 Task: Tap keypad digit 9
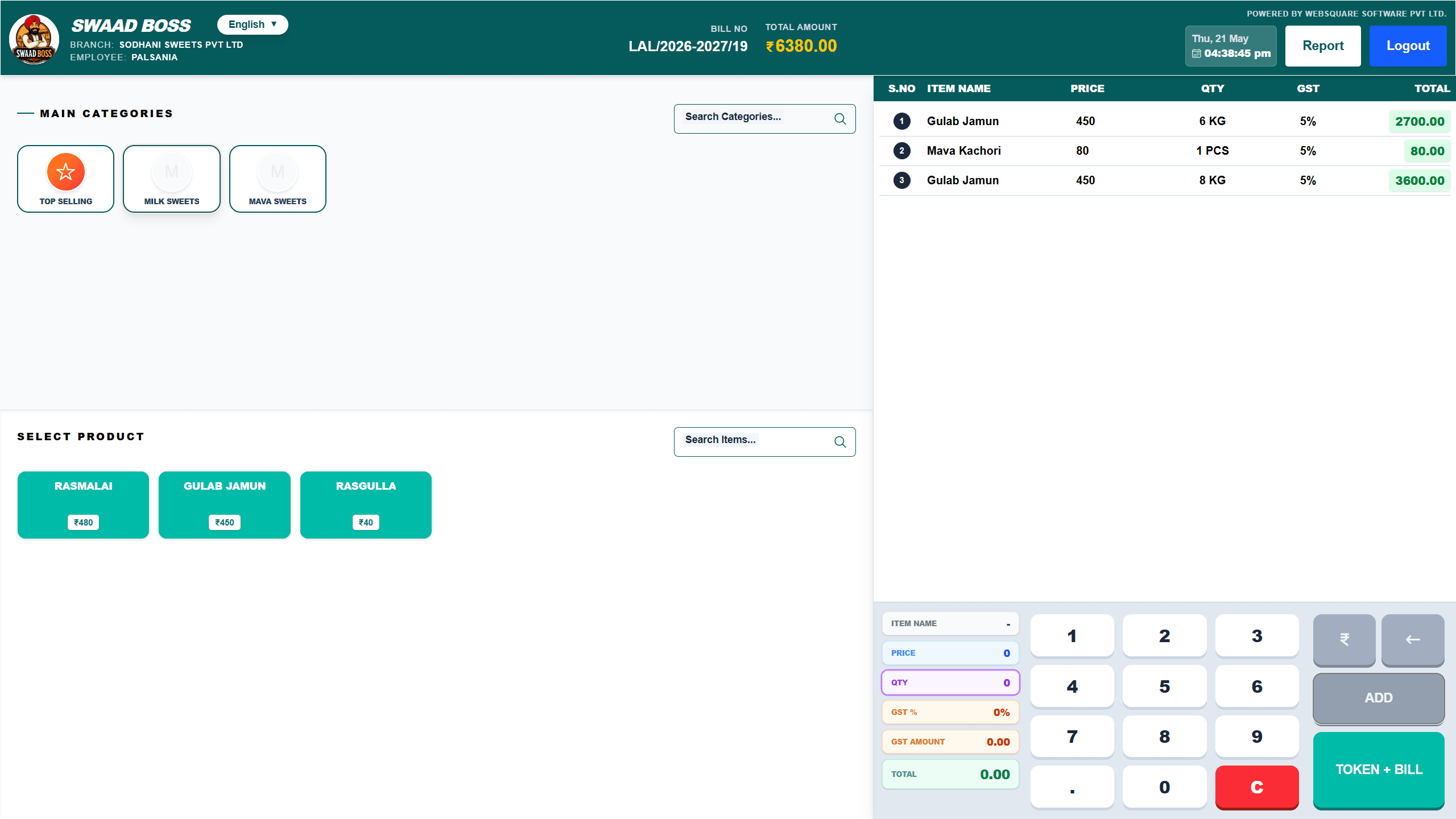click(1257, 737)
